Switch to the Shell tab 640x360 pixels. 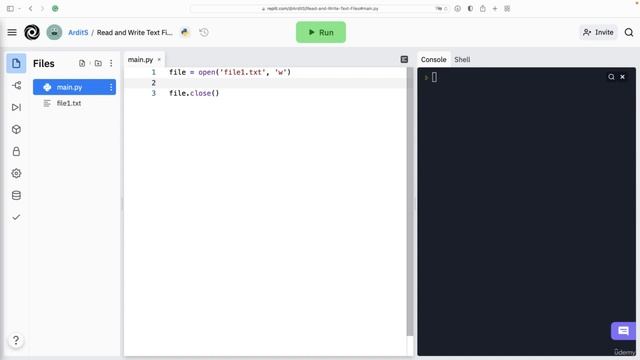pyautogui.click(x=462, y=60)
